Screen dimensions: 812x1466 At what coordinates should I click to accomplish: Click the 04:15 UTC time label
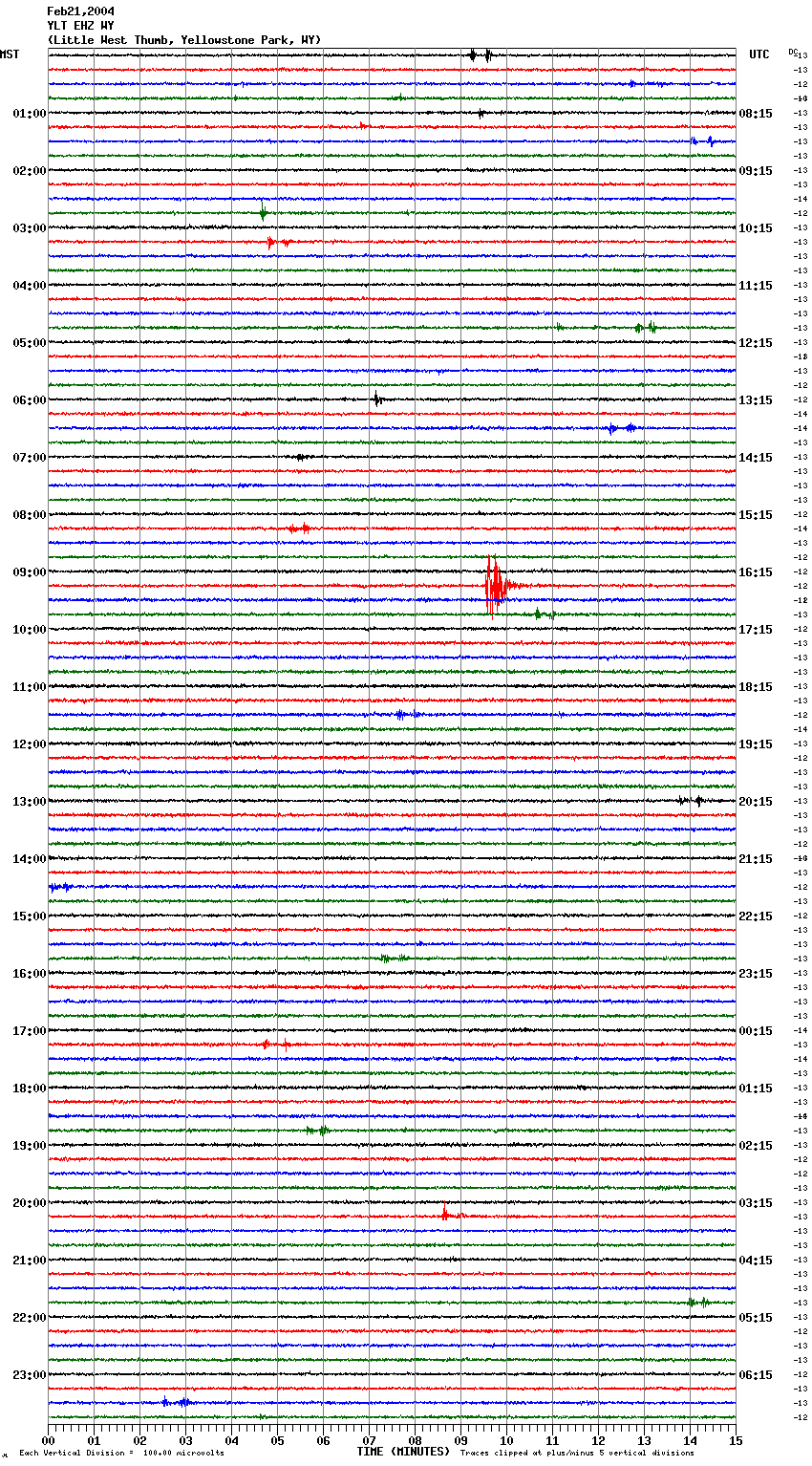click(756, 1261)
